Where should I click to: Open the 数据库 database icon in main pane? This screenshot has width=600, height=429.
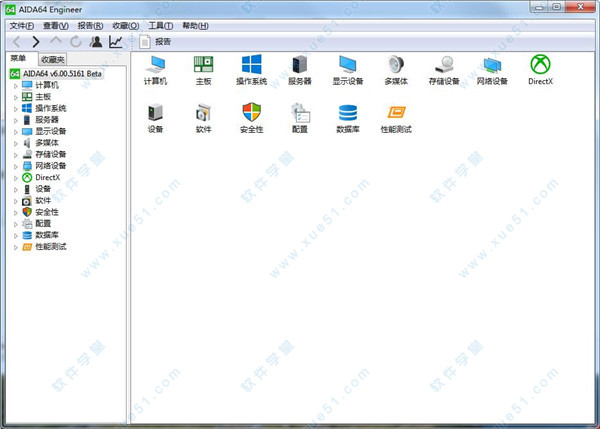click(348, 118)
